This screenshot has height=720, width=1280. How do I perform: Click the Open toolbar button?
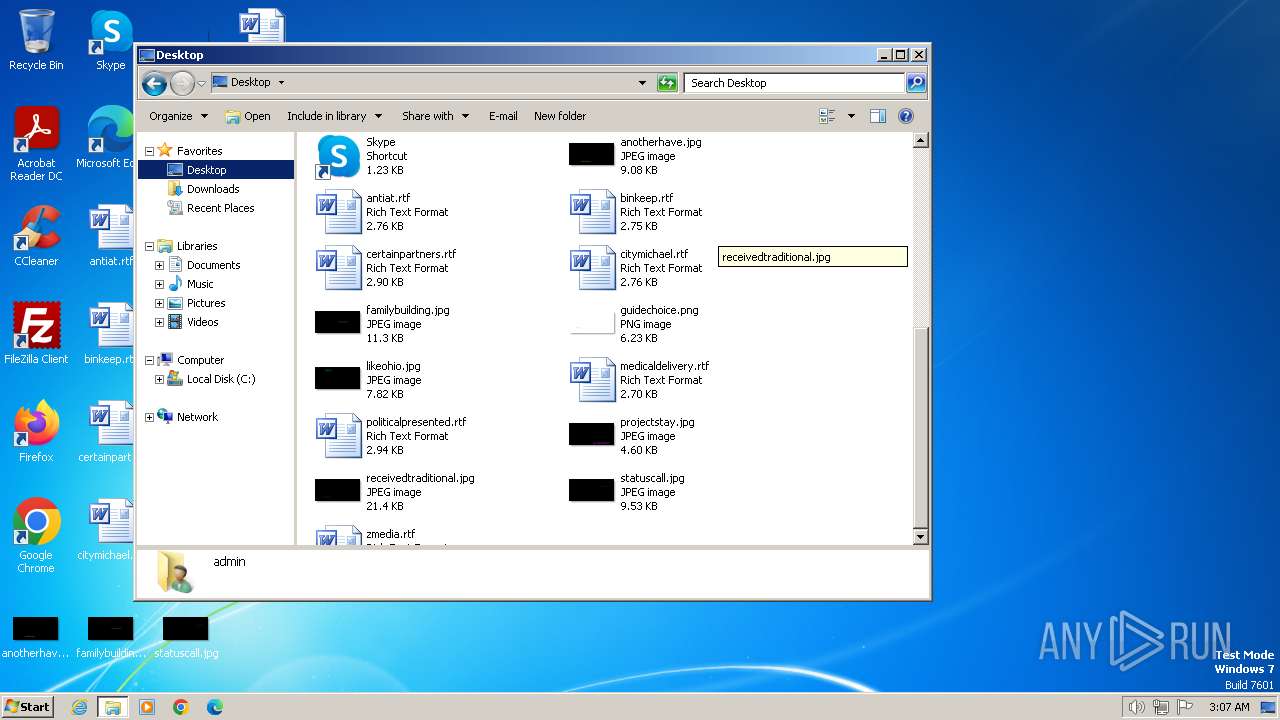[x=248, y=116]
